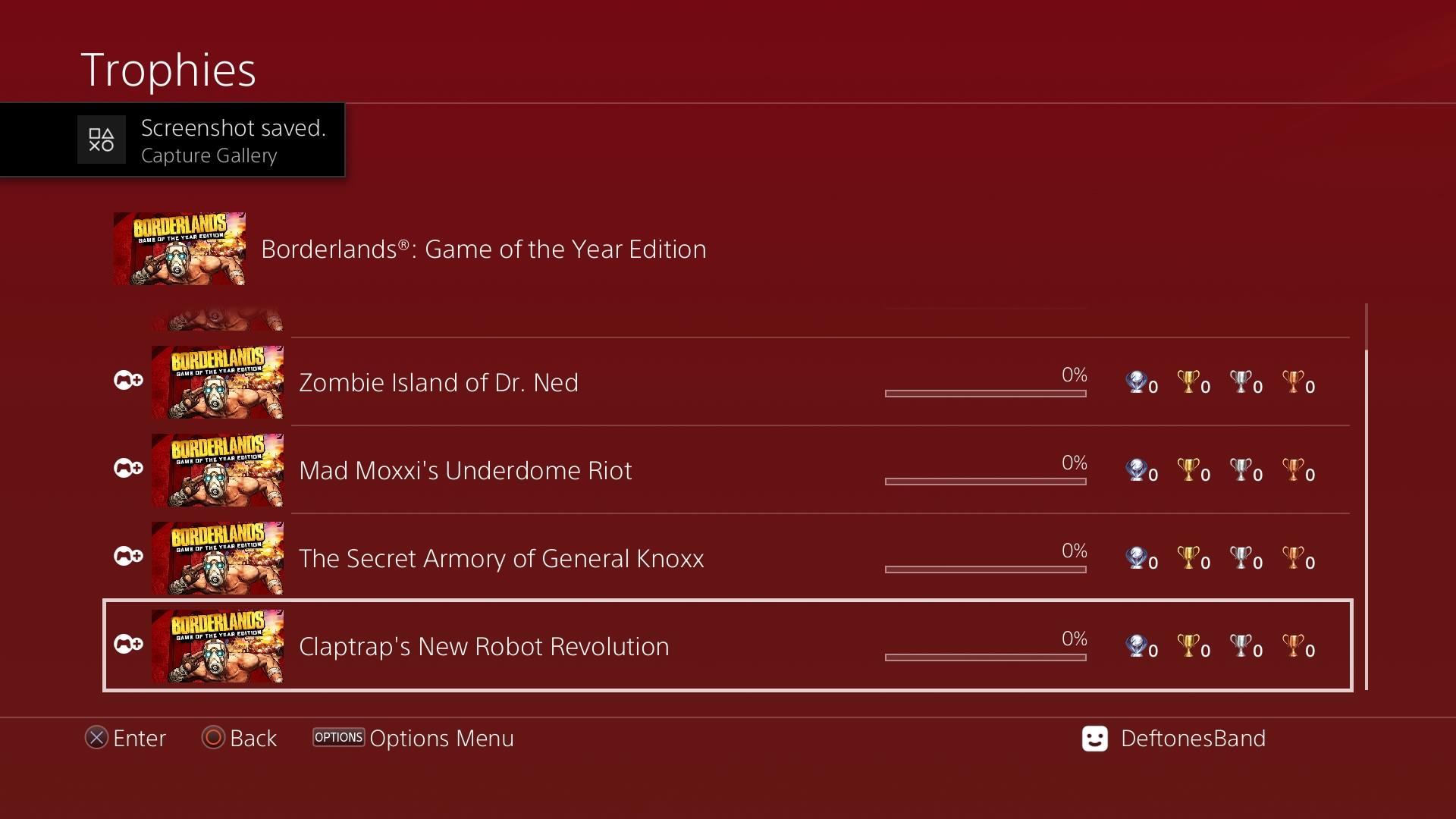1456x819 pixels.
Task: Select the Borderlands Game of the Year title row
Action: 483,249
